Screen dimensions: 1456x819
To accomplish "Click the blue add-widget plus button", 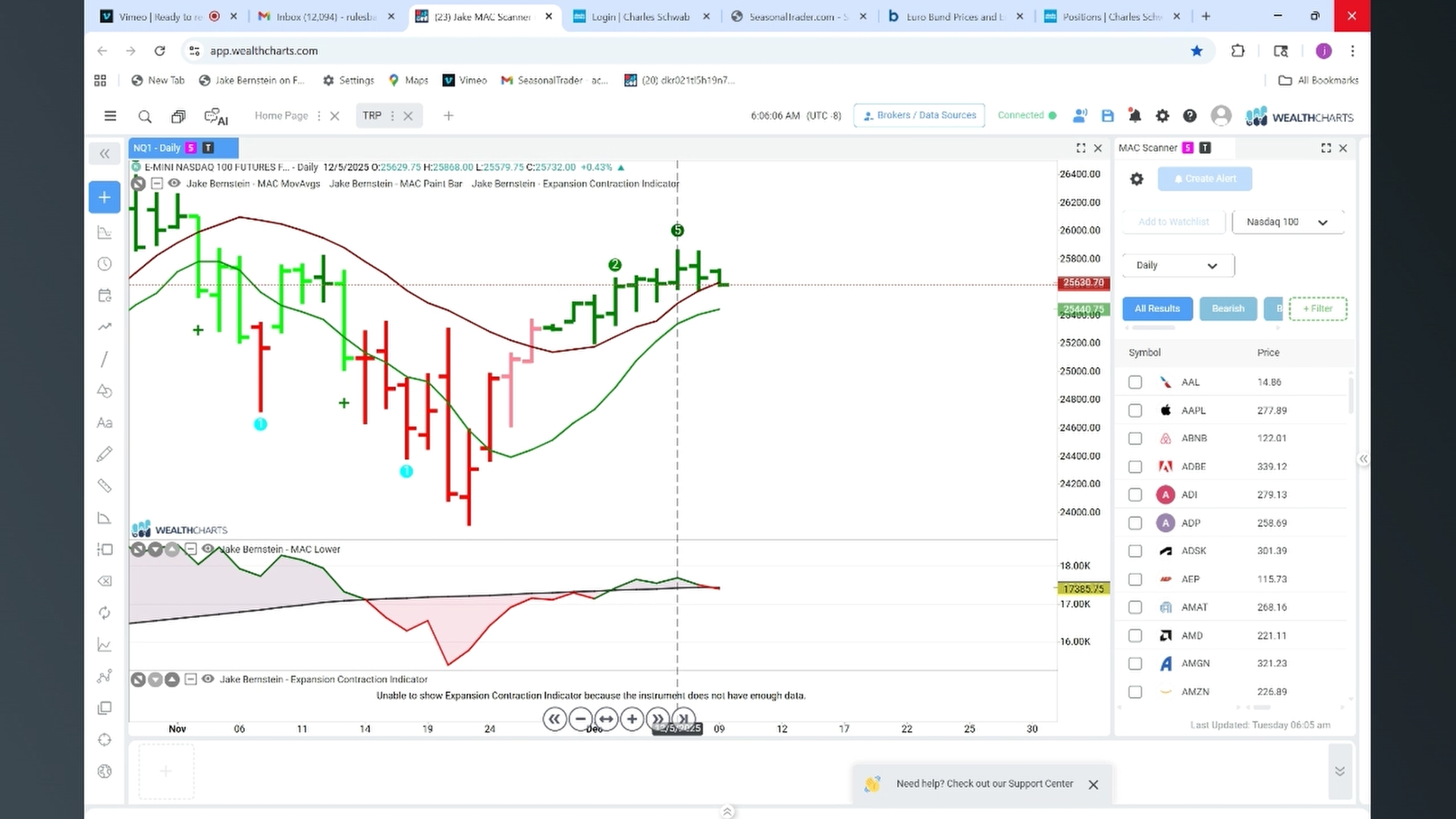I will [105, 197].
